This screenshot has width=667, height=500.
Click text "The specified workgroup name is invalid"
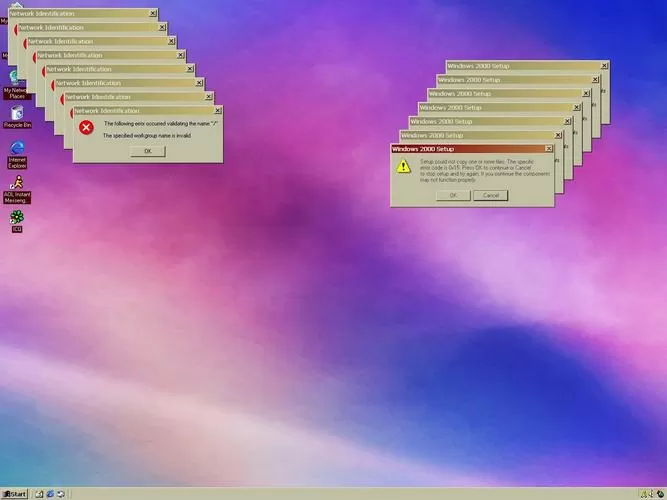147,136
